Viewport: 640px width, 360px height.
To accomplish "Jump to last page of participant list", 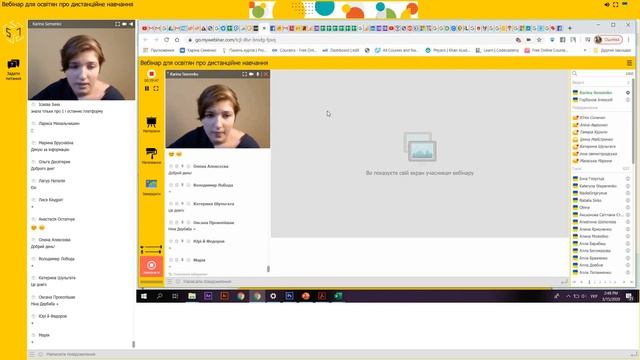I will (631, 282).
